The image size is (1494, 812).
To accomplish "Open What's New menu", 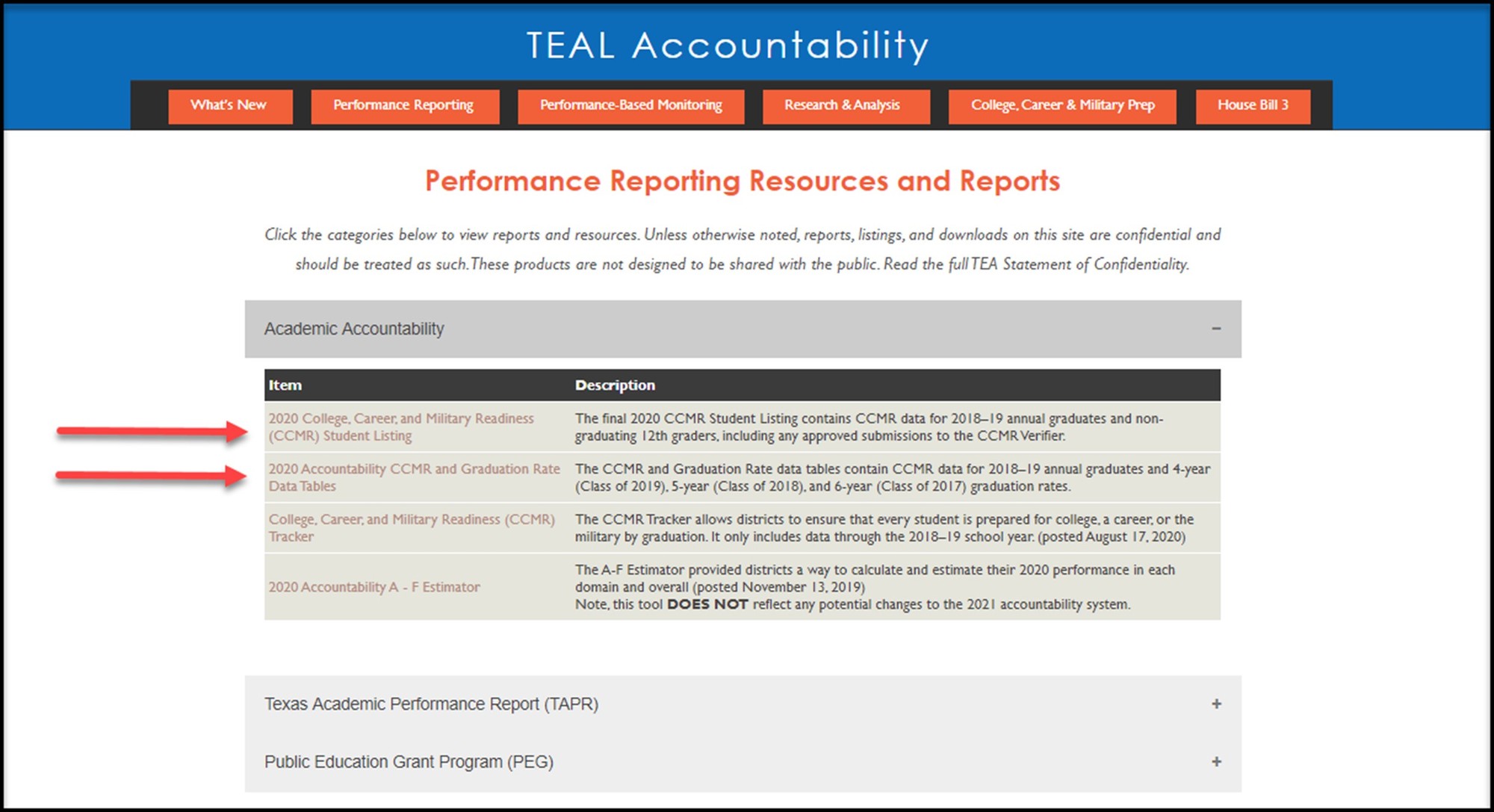I will pos(229,105).
